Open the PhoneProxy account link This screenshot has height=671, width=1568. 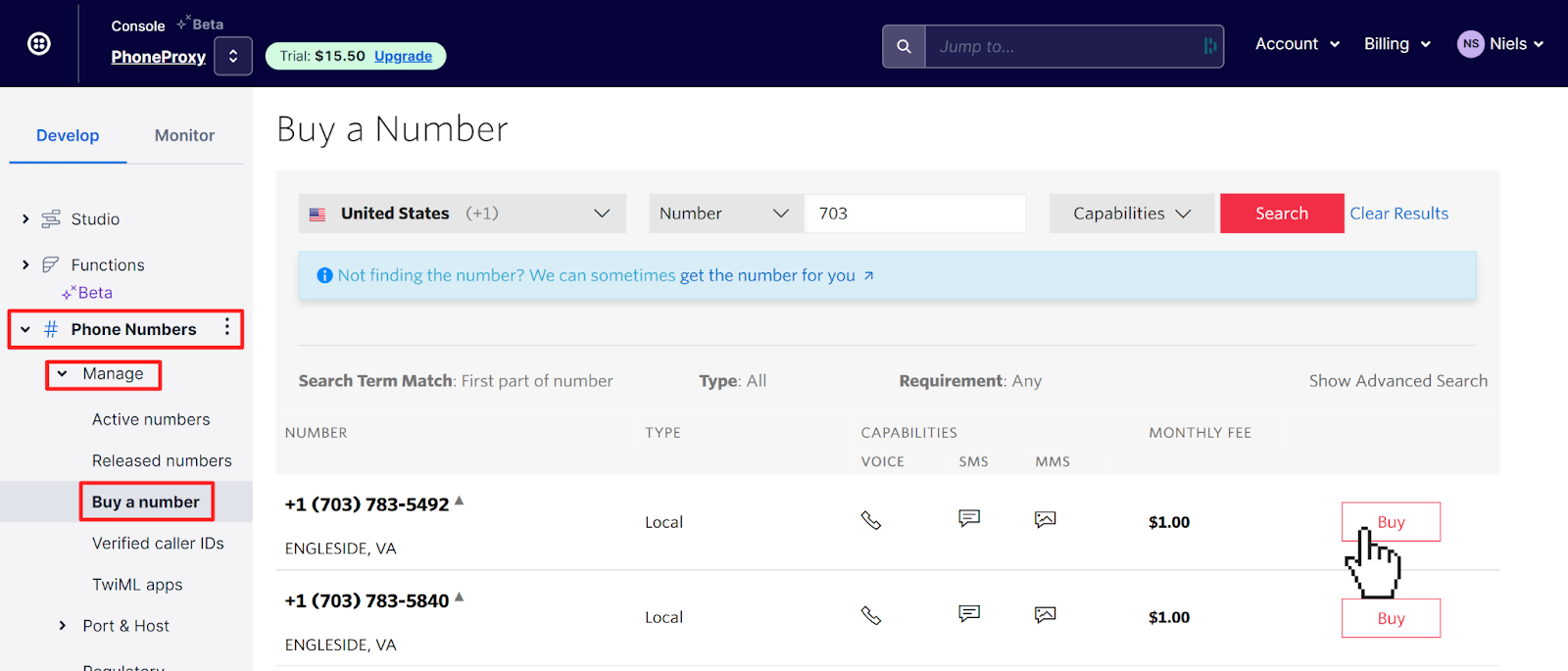click(159, 57)
